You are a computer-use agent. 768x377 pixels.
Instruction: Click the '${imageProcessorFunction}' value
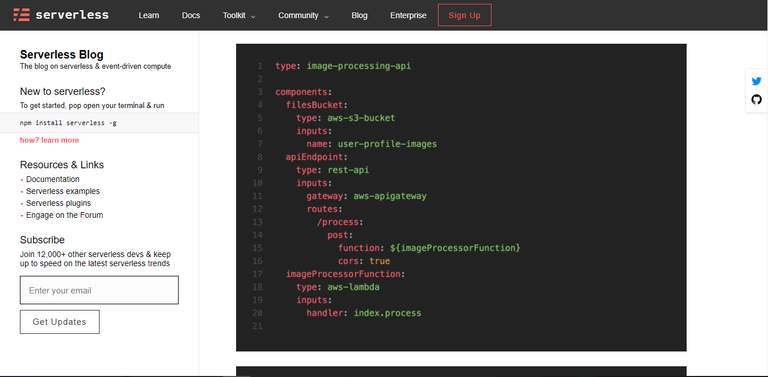[x=455, y=248]
